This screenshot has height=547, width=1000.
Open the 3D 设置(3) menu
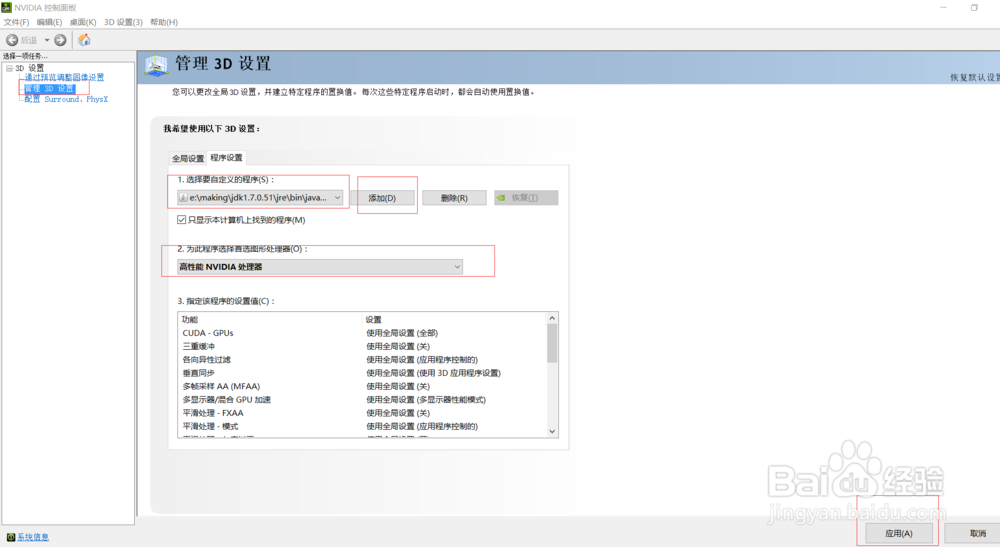pyautogui.click(x=123, y=22)
